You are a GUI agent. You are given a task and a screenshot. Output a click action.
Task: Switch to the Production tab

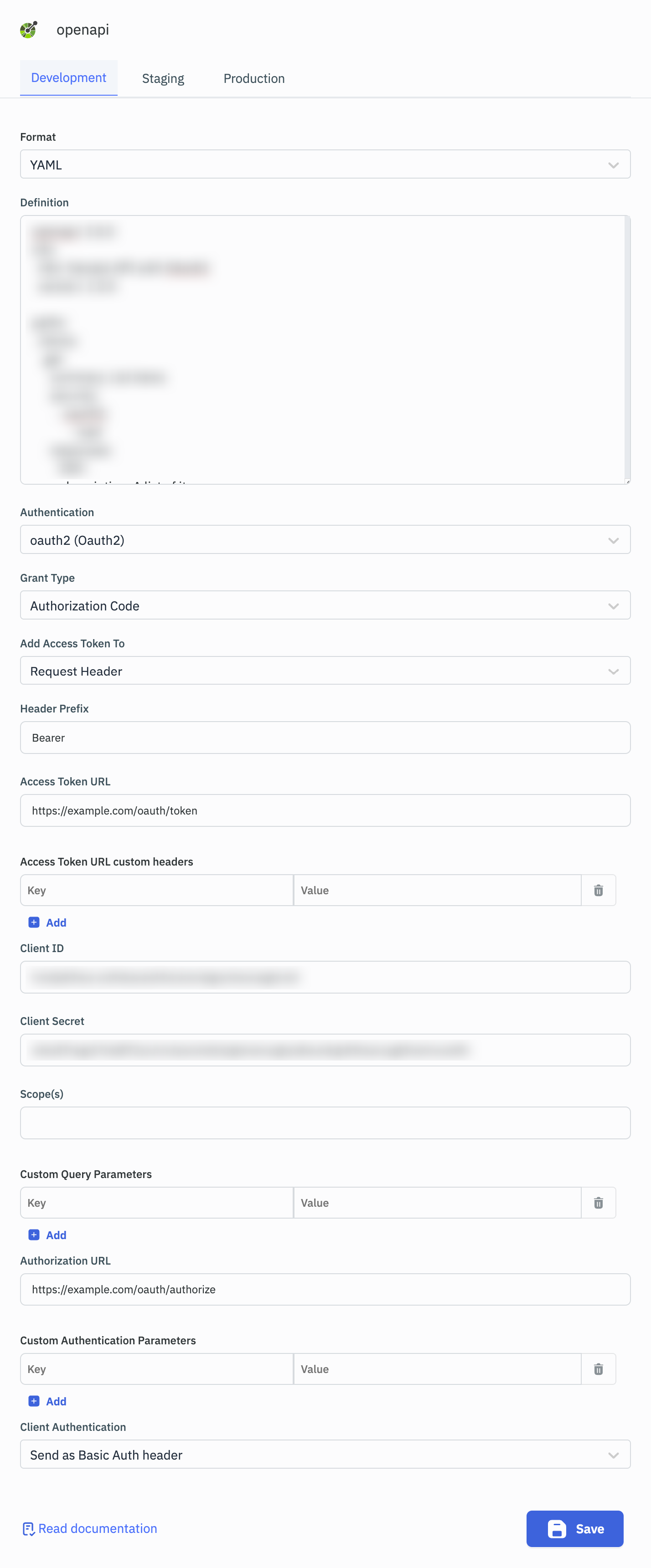pos(254,78)
